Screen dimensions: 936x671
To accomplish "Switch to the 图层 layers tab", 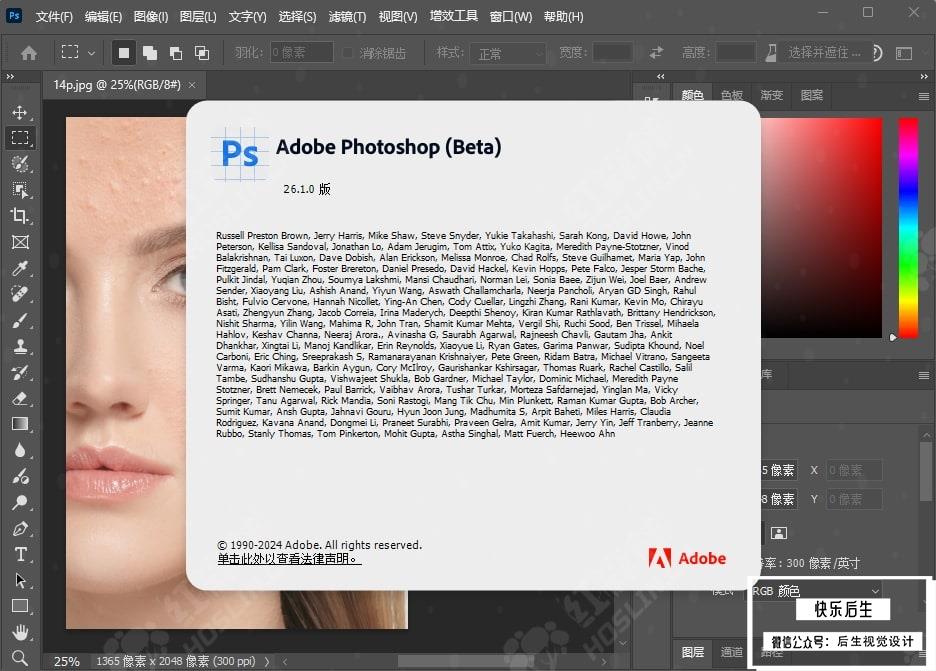I will tap(693, 652).
